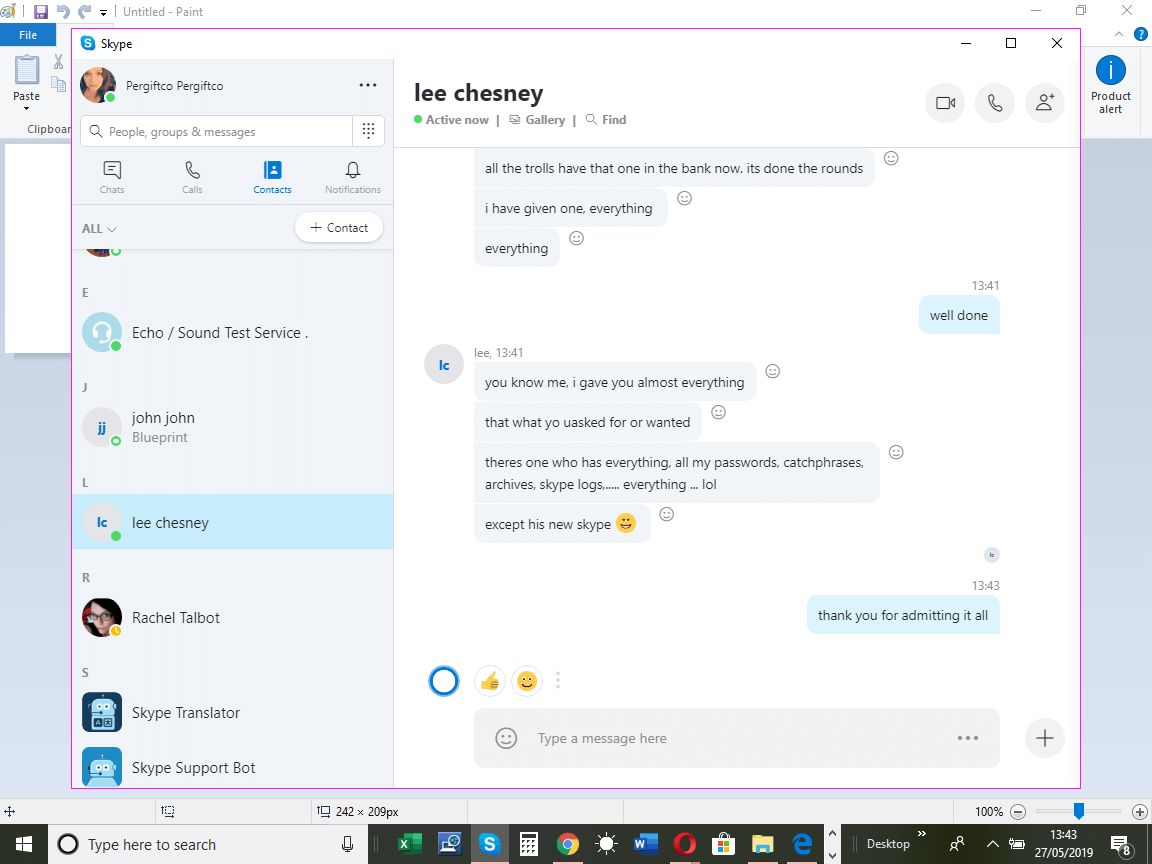
Task: React to "except his new skype" message
Action: [x=666, y=514]
